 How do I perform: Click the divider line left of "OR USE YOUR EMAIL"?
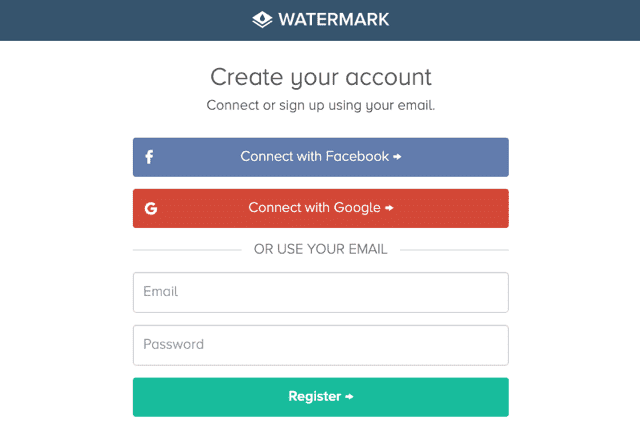(186, 249)
